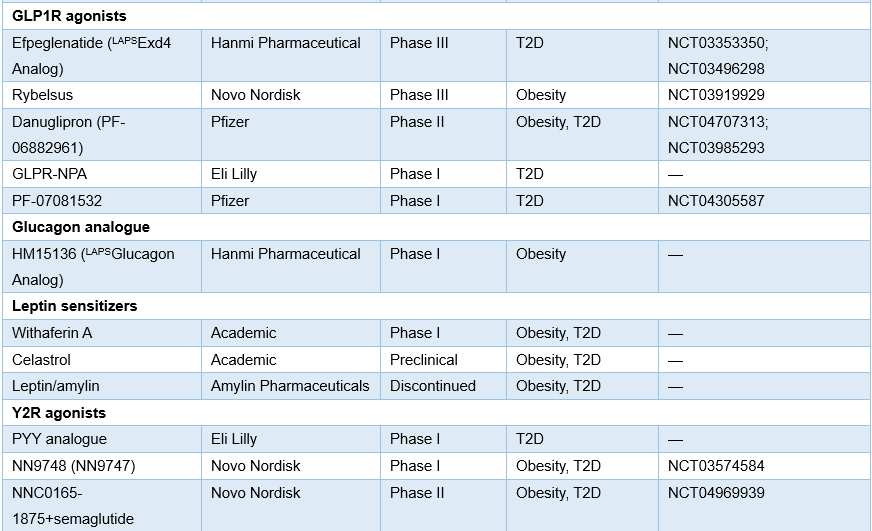Click the Discontinued status for Leptin/amylin

pyautogui.click(x=433, y=386)
